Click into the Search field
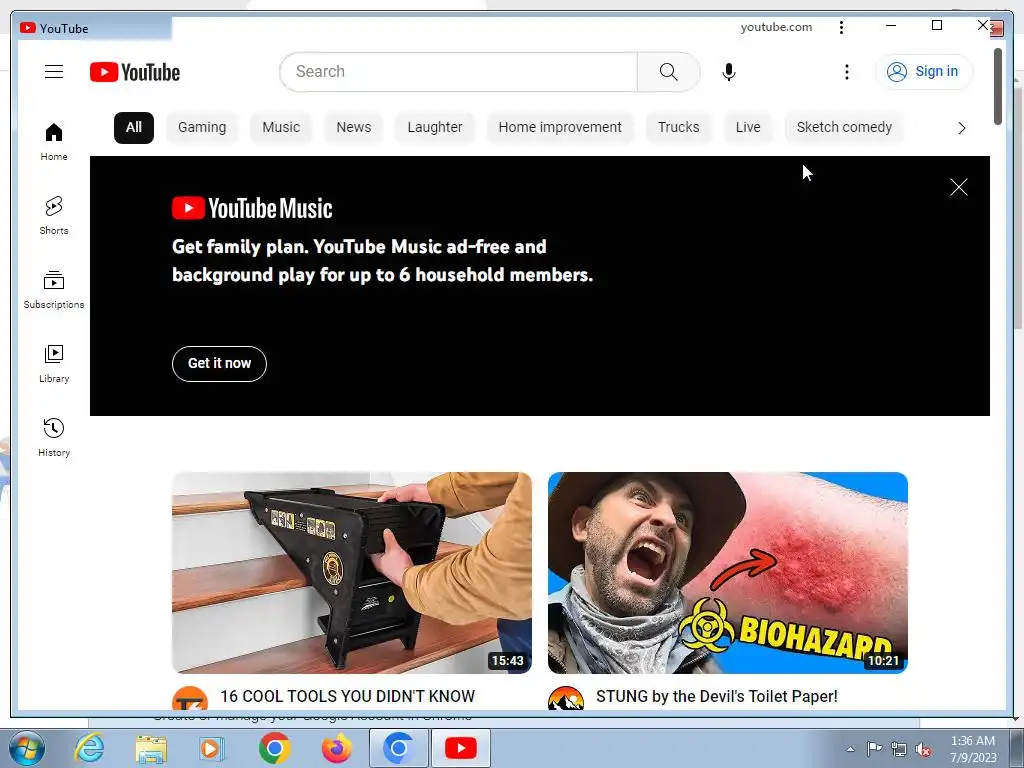1024x768 pixels. (x=458, y=72)
